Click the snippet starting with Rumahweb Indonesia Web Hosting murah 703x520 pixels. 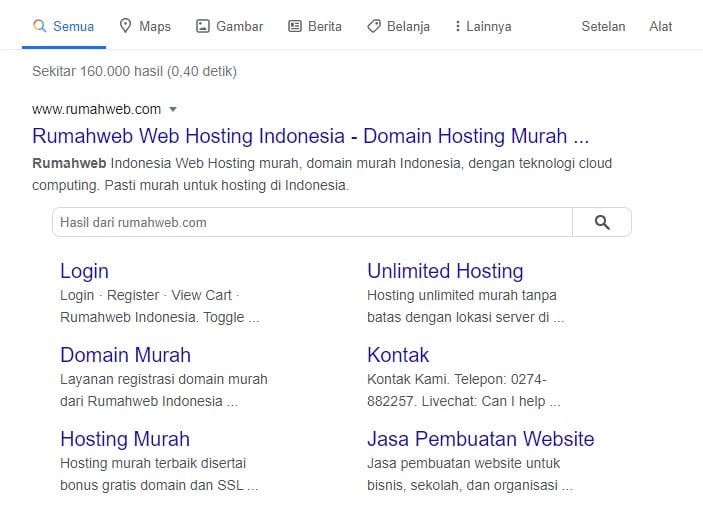click(x=322, y=174)
